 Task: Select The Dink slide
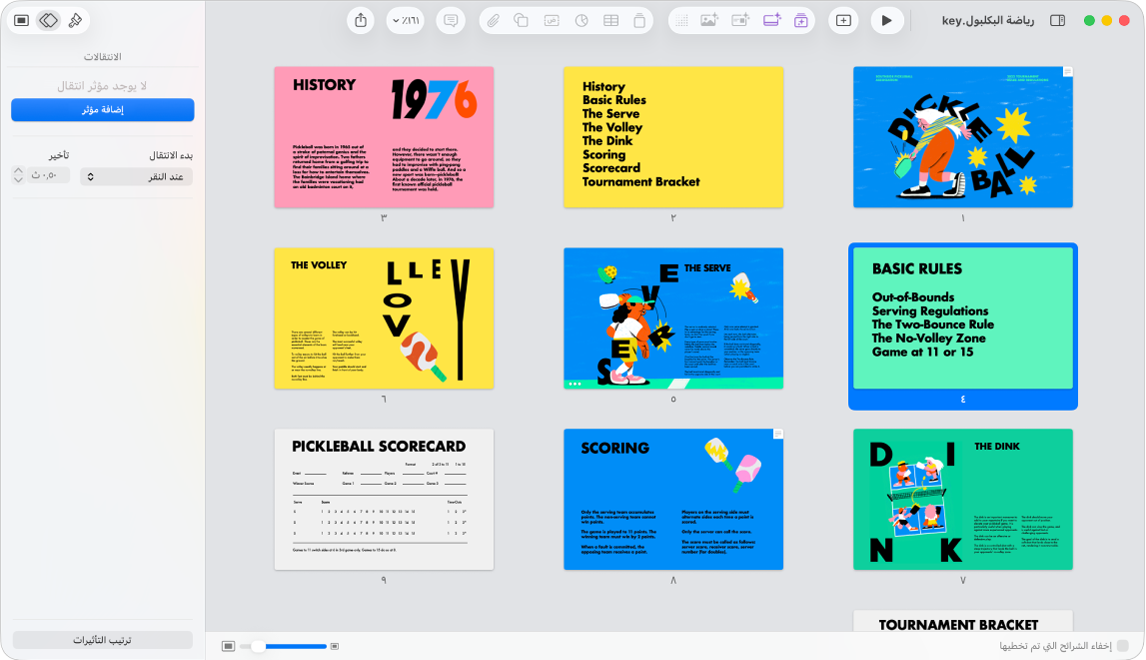963,499
